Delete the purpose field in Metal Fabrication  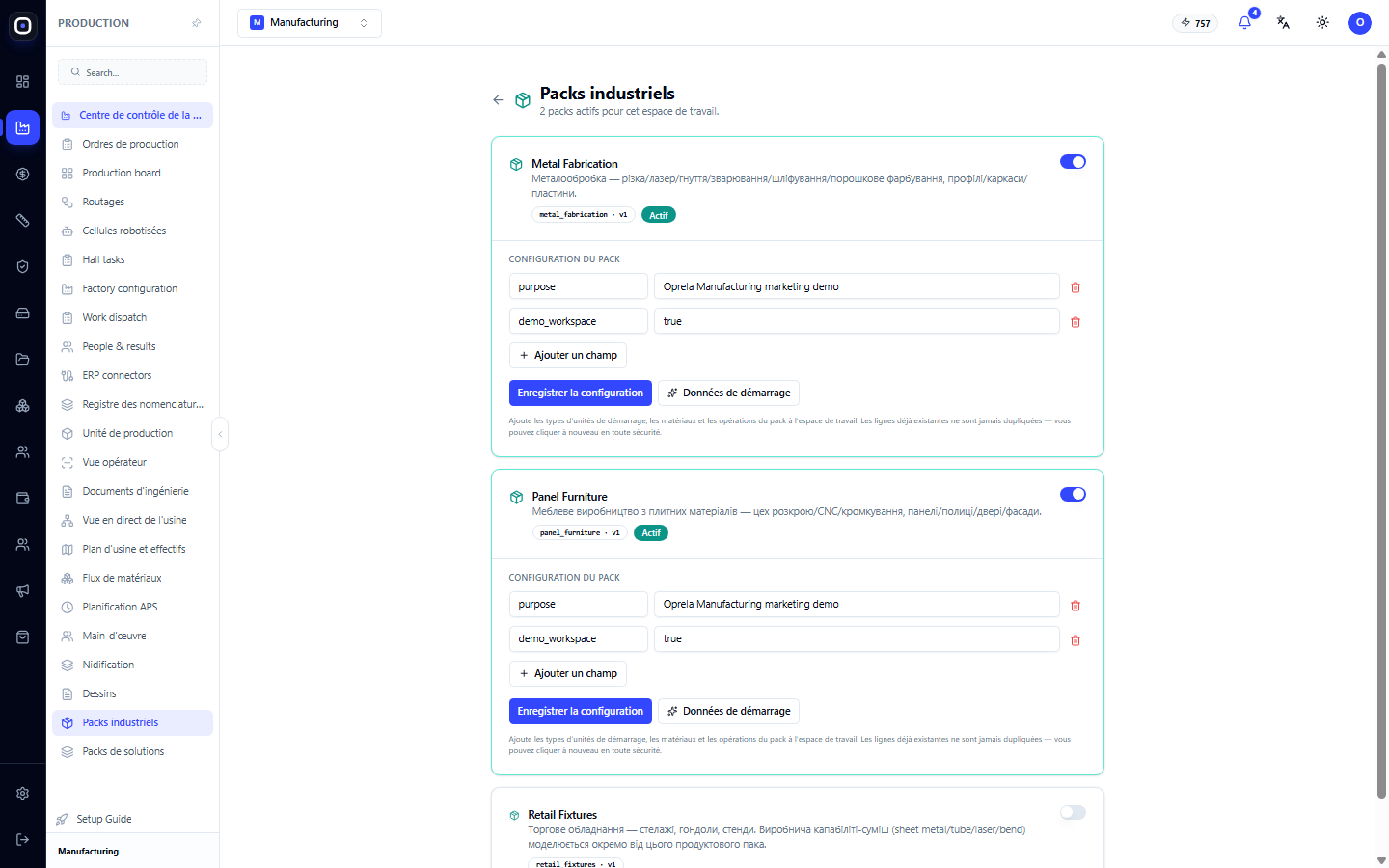(1076, 287)
